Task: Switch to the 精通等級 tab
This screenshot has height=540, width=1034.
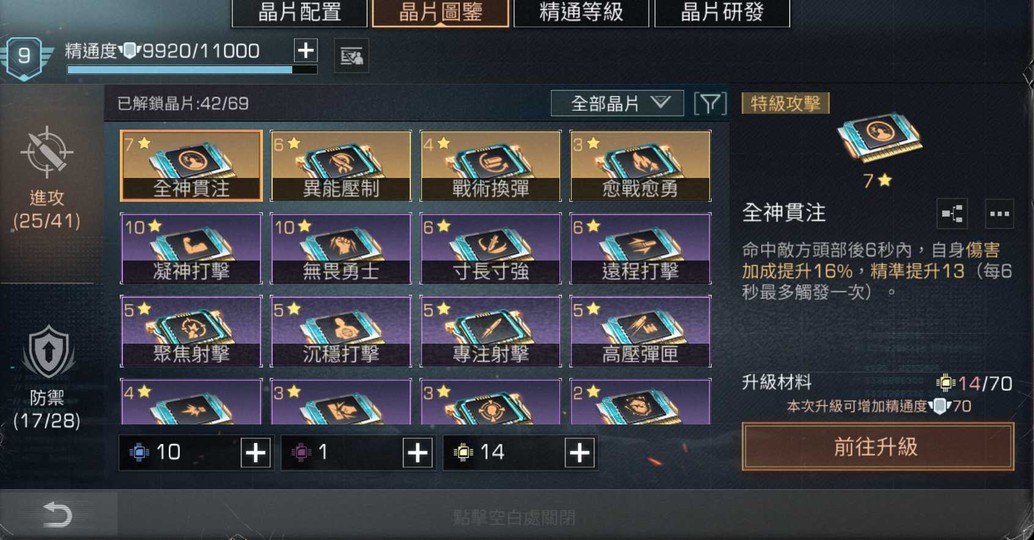Action: click(x=581, y=13)
